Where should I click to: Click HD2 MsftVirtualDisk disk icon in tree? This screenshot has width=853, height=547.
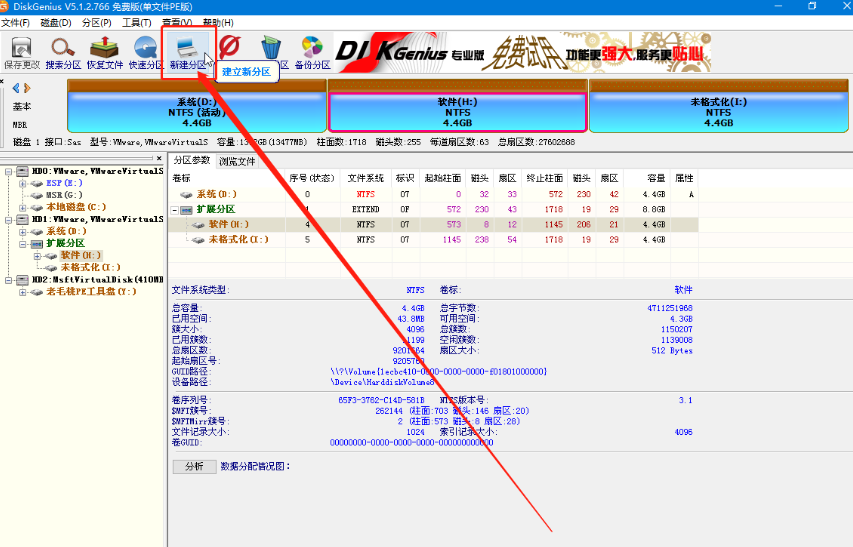click(22, 279)
